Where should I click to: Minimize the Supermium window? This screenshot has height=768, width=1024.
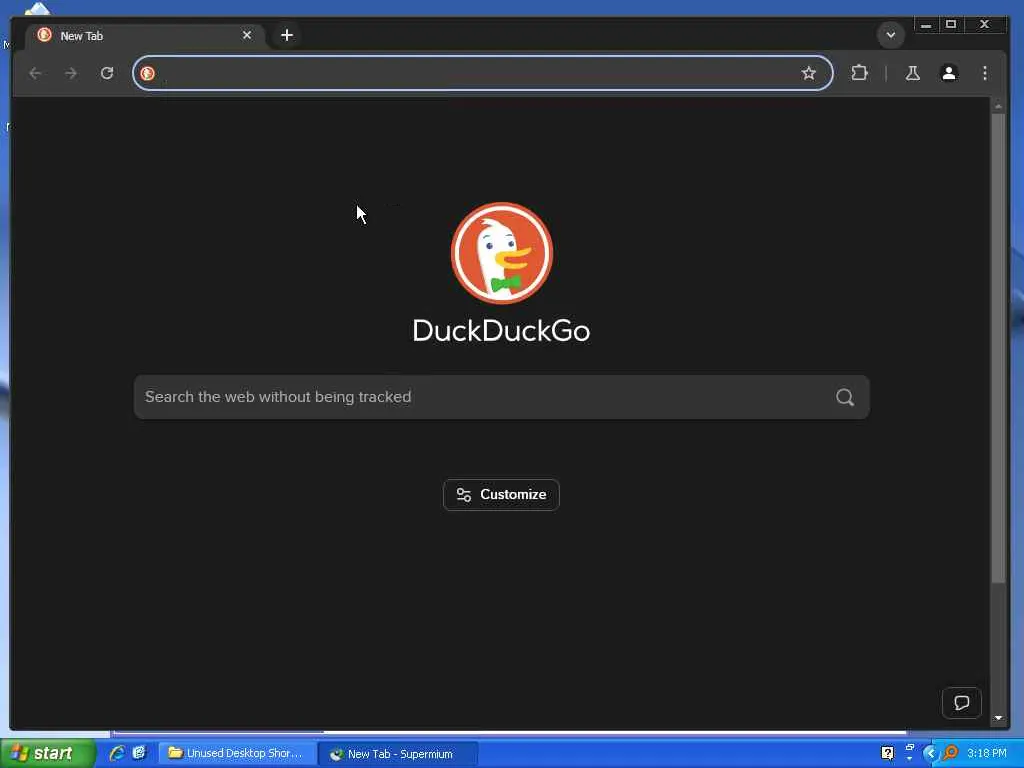[925, 25]
